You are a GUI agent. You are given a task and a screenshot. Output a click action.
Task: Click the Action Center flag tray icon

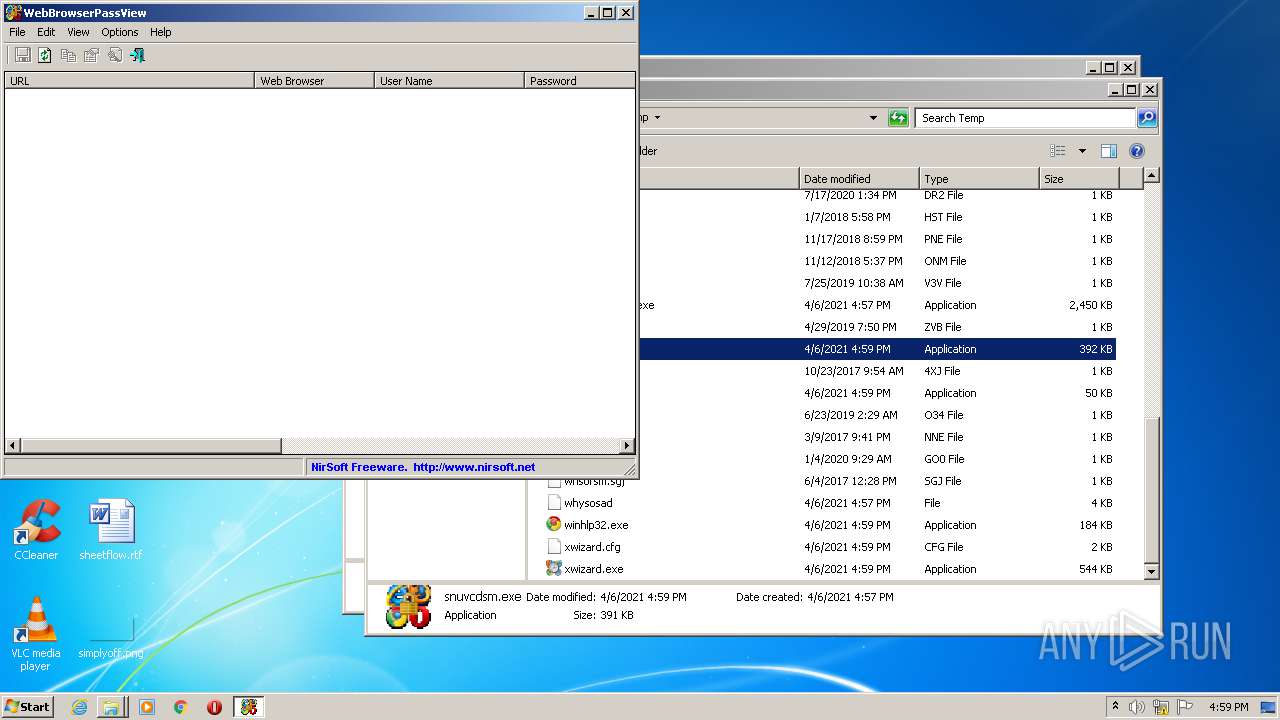(x=1185, y=707)
